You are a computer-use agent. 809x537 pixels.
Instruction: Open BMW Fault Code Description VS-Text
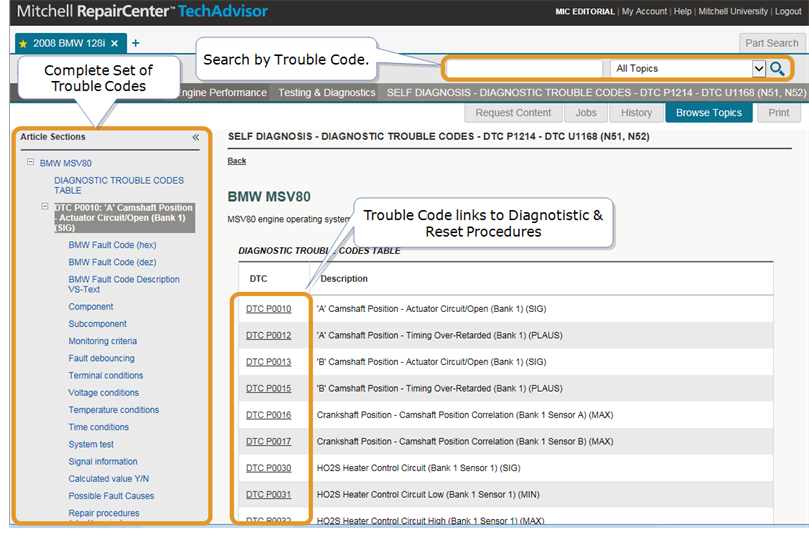click(124, 284)
